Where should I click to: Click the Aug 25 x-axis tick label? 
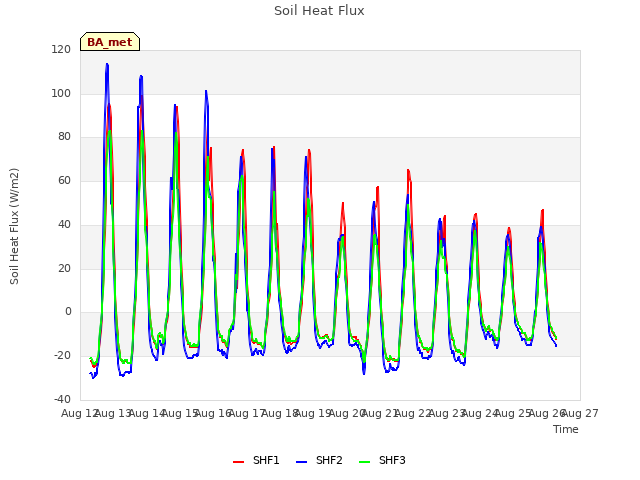click(514, 413)
